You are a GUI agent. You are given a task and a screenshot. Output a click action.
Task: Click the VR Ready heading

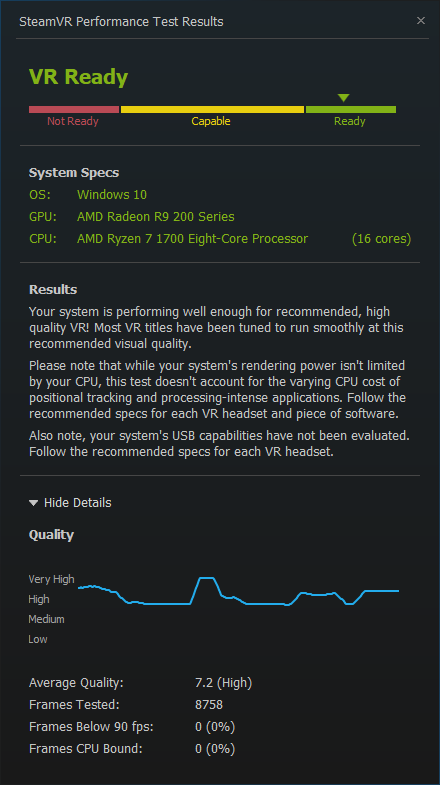click(x=79, y=77)
